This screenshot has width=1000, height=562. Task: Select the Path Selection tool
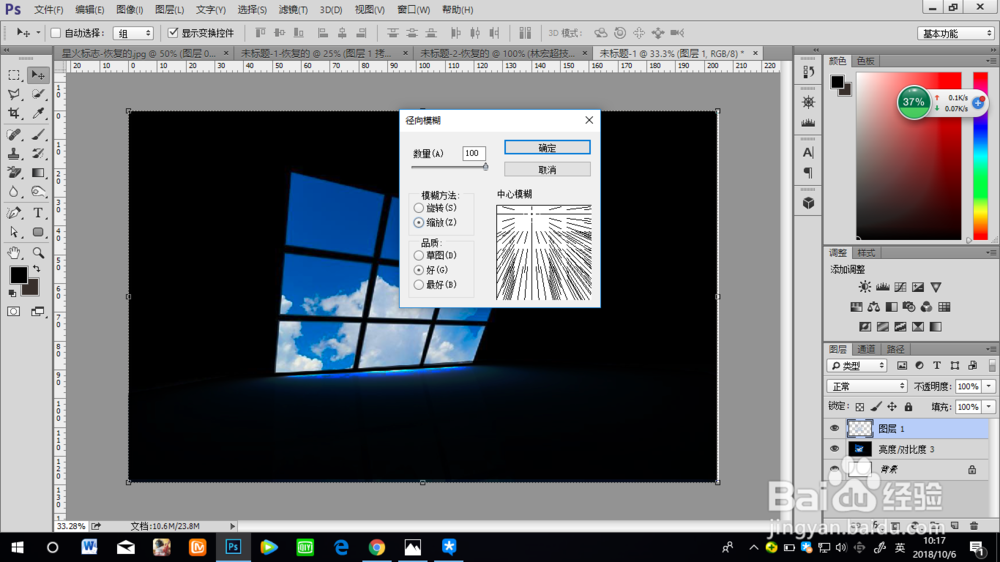pos(13,232)
